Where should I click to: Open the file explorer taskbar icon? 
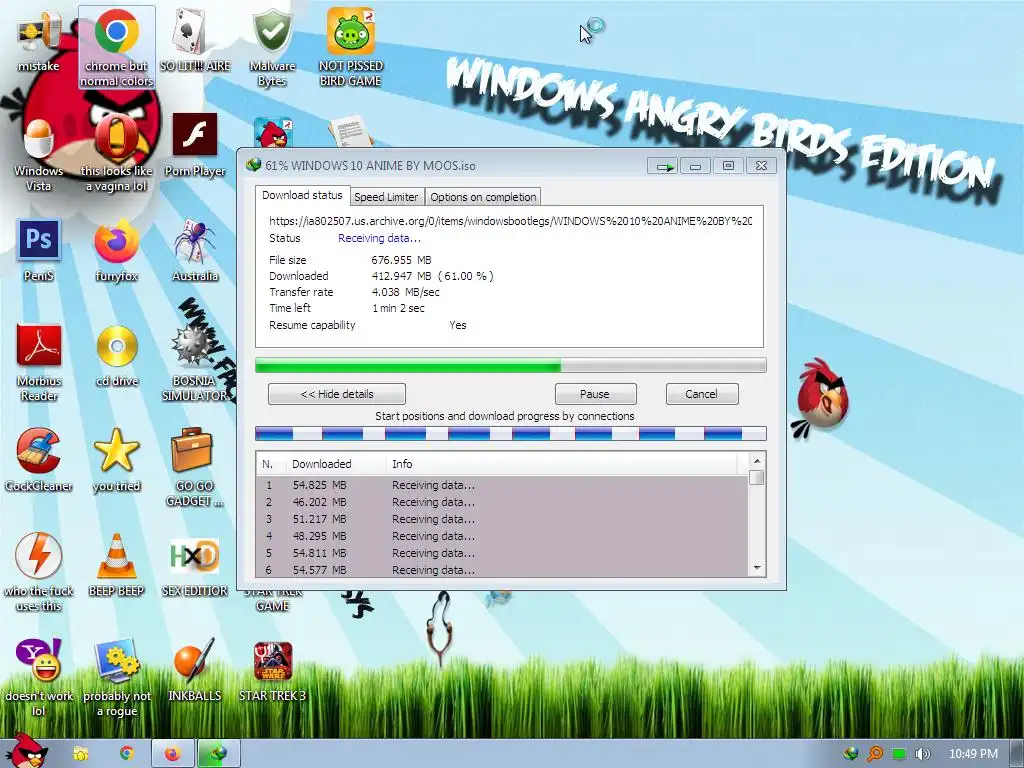point(81,754)
